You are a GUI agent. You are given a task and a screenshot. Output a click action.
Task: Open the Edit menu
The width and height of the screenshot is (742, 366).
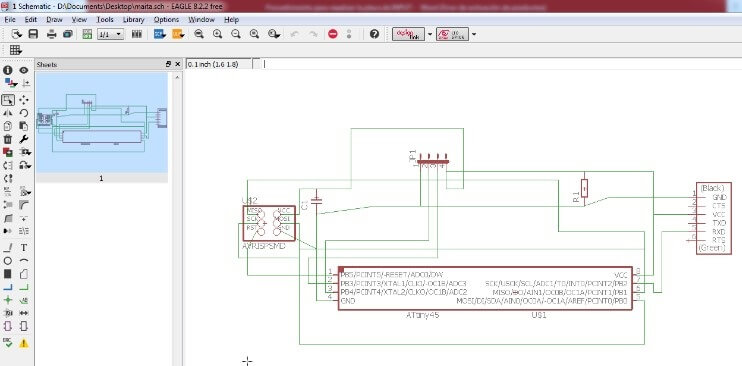(x=31, y=20)
